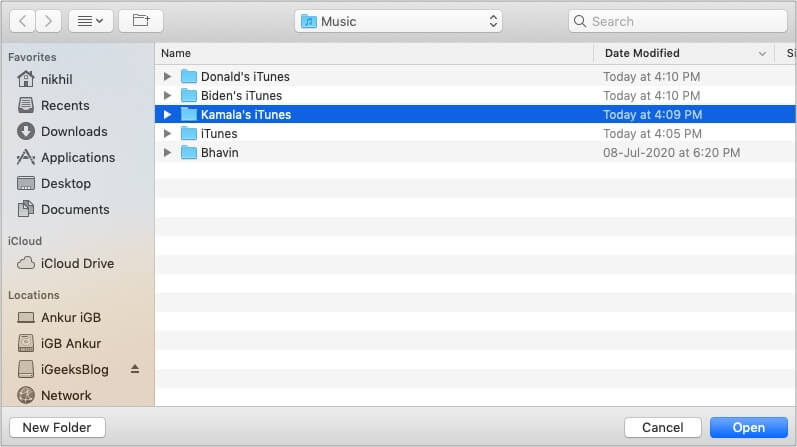The height and width of the screenshot is (447, 797).
Task: Eject the iGeeksBlog volume
Action: [135, 369]
